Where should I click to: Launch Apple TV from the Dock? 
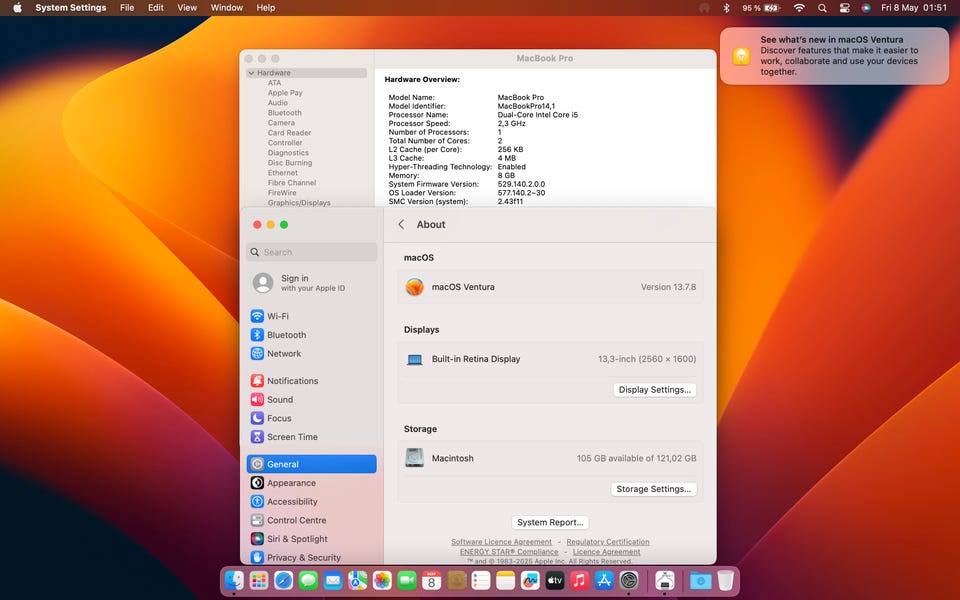(x=555, y=580)
